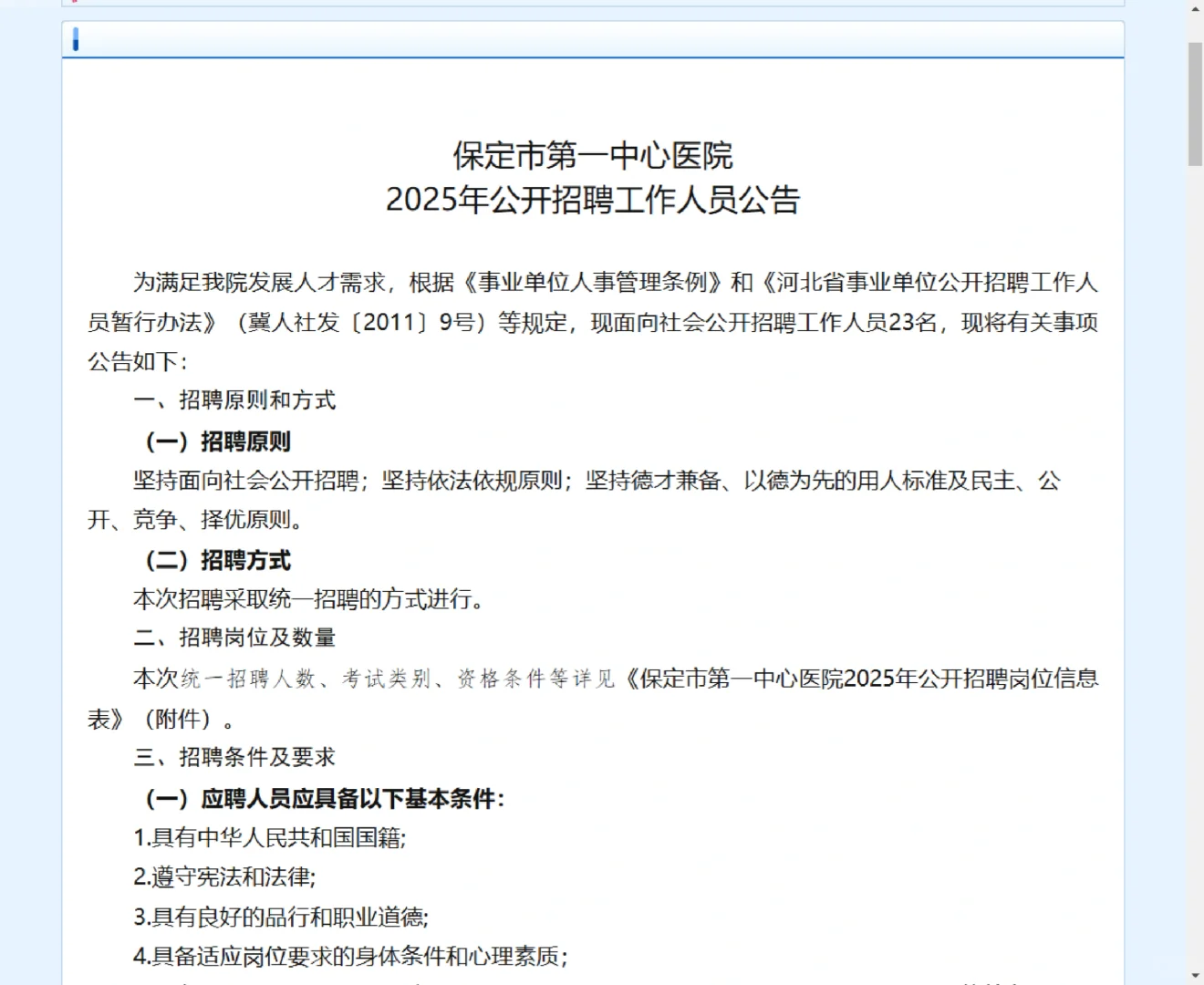This screenshot has width=1204, height=985.
Task: Click the title line 保定市第一中心医院
Action: (x=593, y=156)
